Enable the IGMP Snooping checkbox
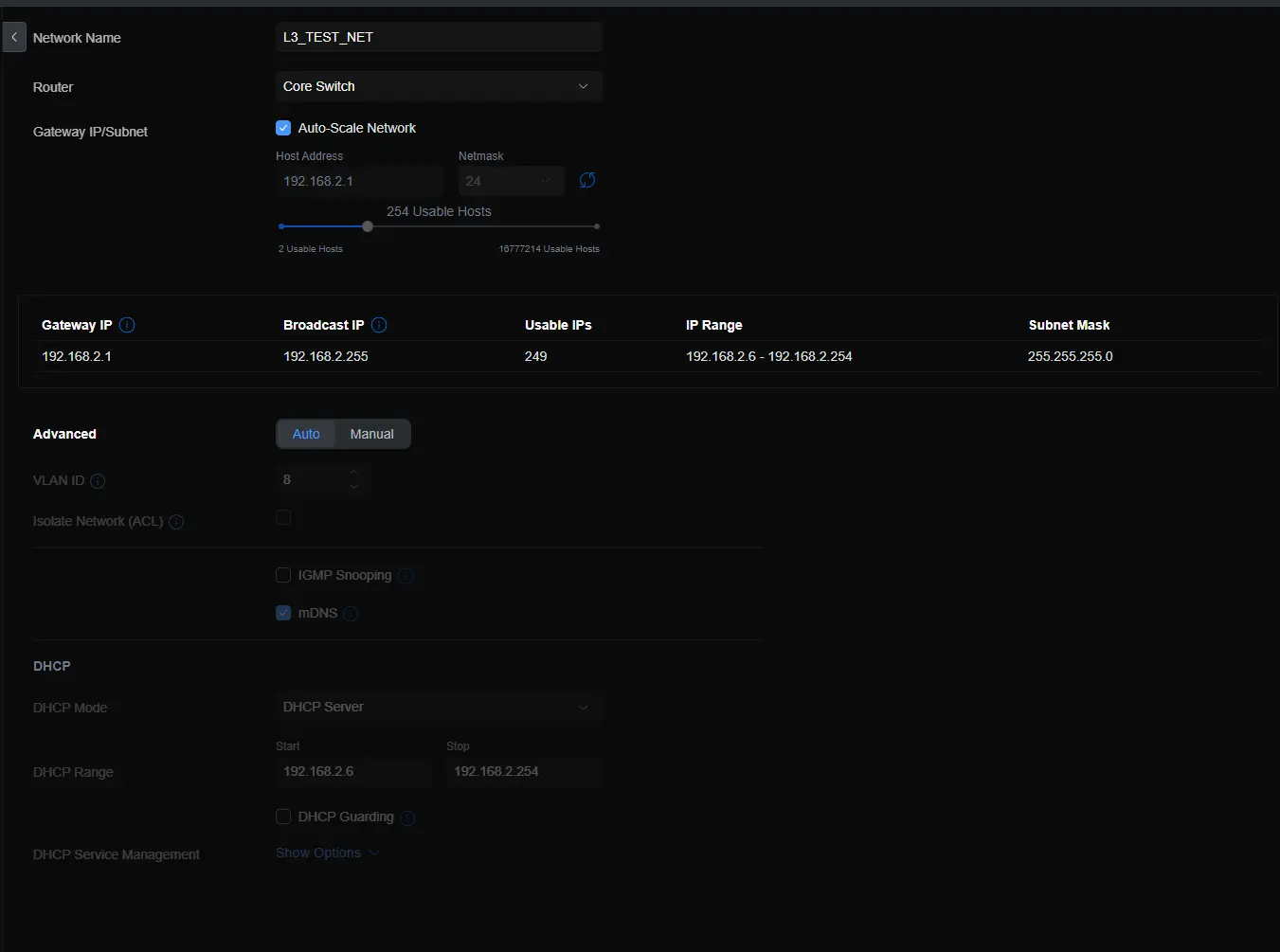The width and height of the screenshot is (1280, 952). point(283,575)
